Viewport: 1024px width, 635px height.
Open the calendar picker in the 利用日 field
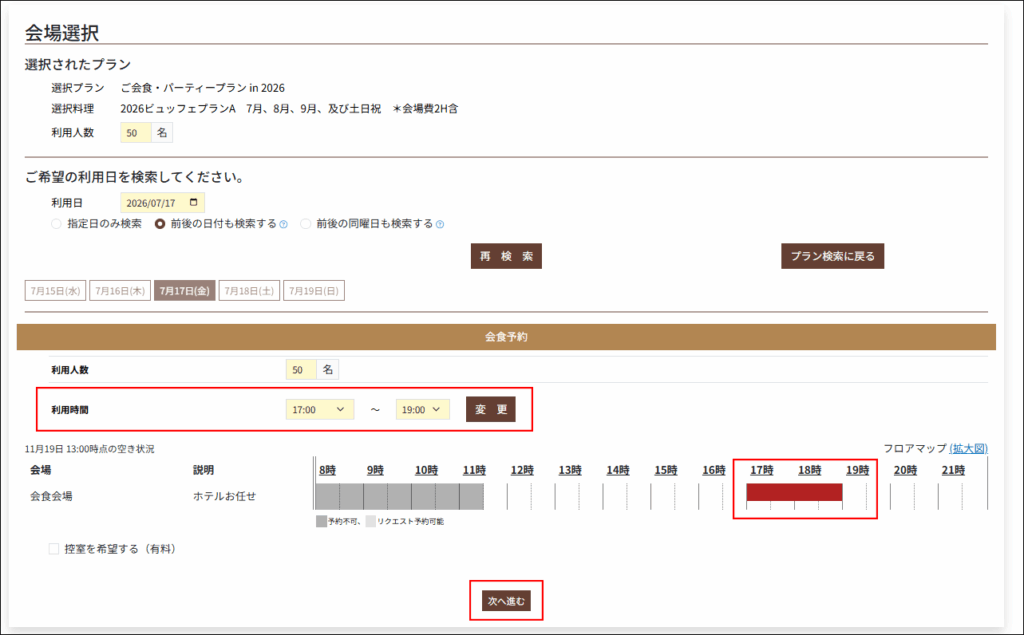(195, 203)
